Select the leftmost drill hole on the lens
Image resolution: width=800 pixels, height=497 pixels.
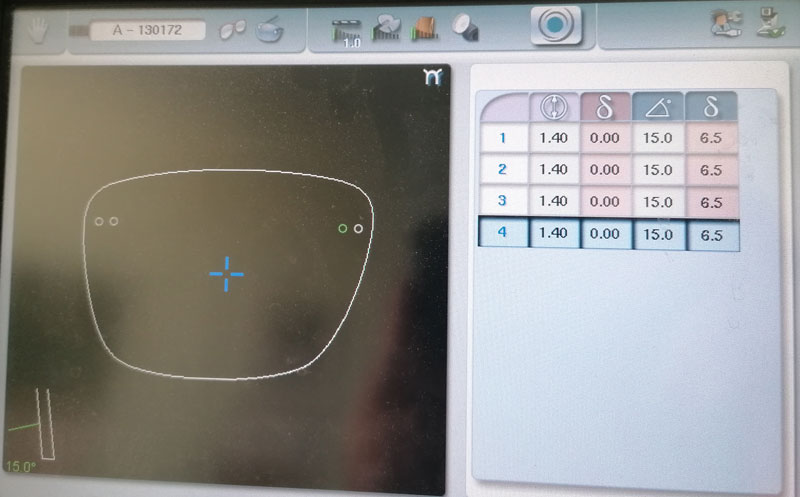(99, 221)
